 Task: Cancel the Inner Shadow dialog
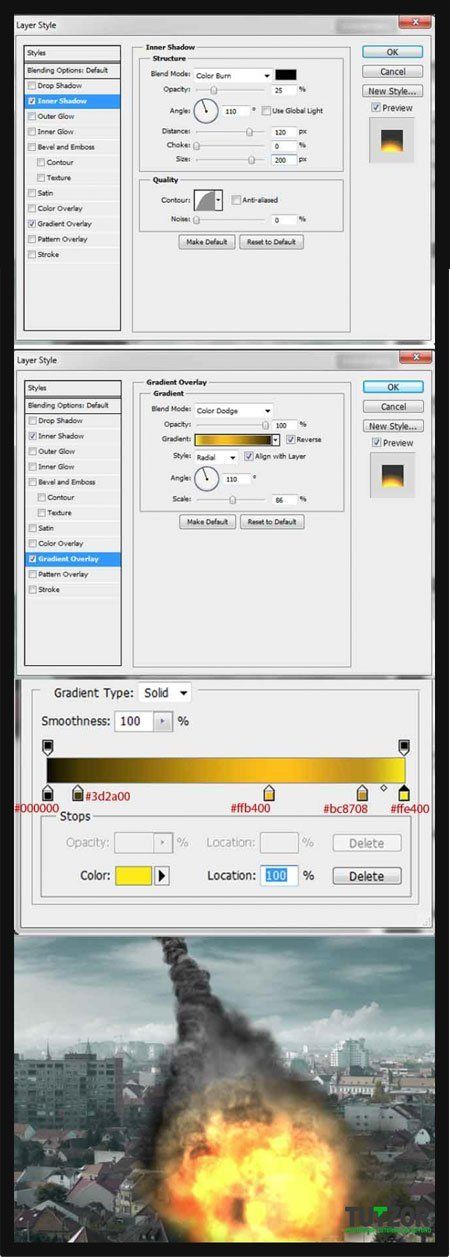(x=392, y=72)
